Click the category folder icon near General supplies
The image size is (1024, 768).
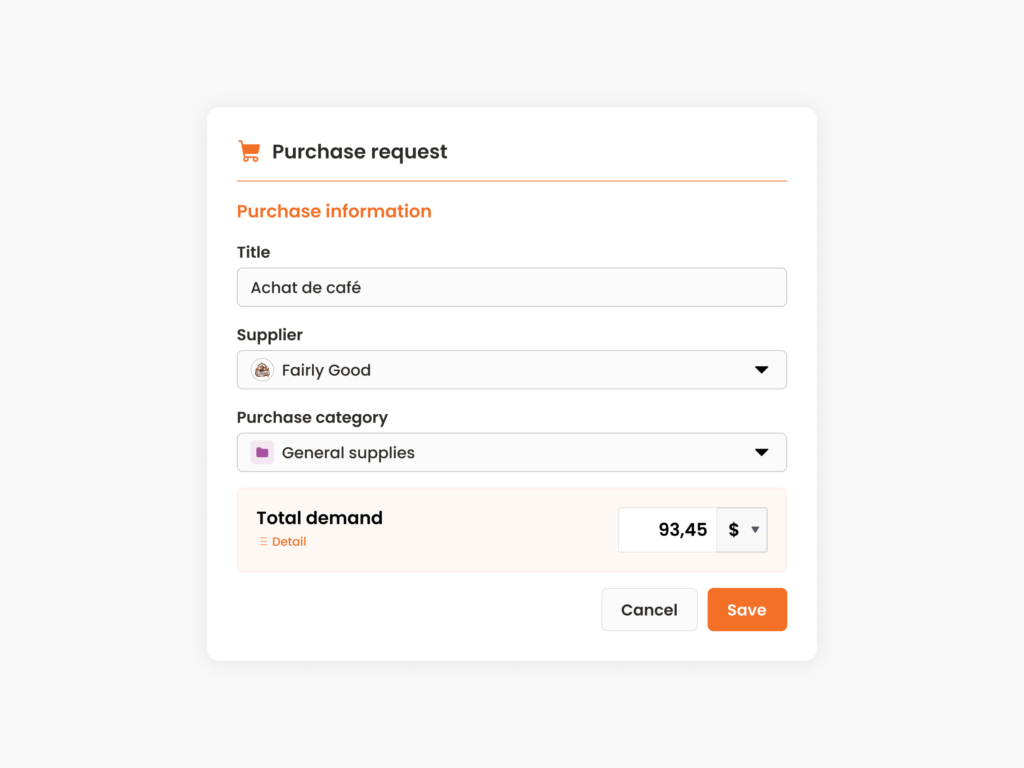point(261,452)
